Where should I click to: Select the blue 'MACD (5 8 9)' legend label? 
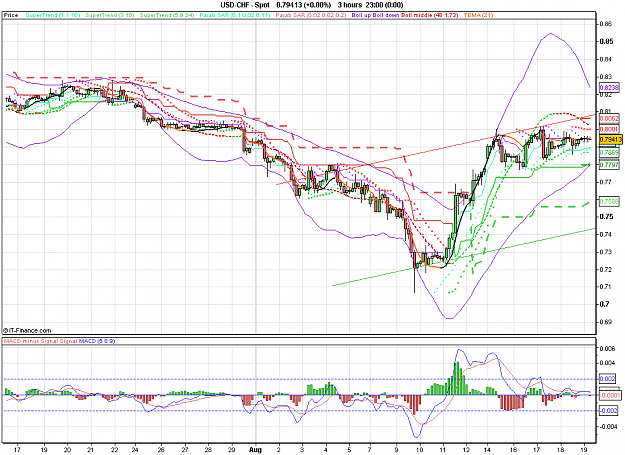tap(97, 341)
